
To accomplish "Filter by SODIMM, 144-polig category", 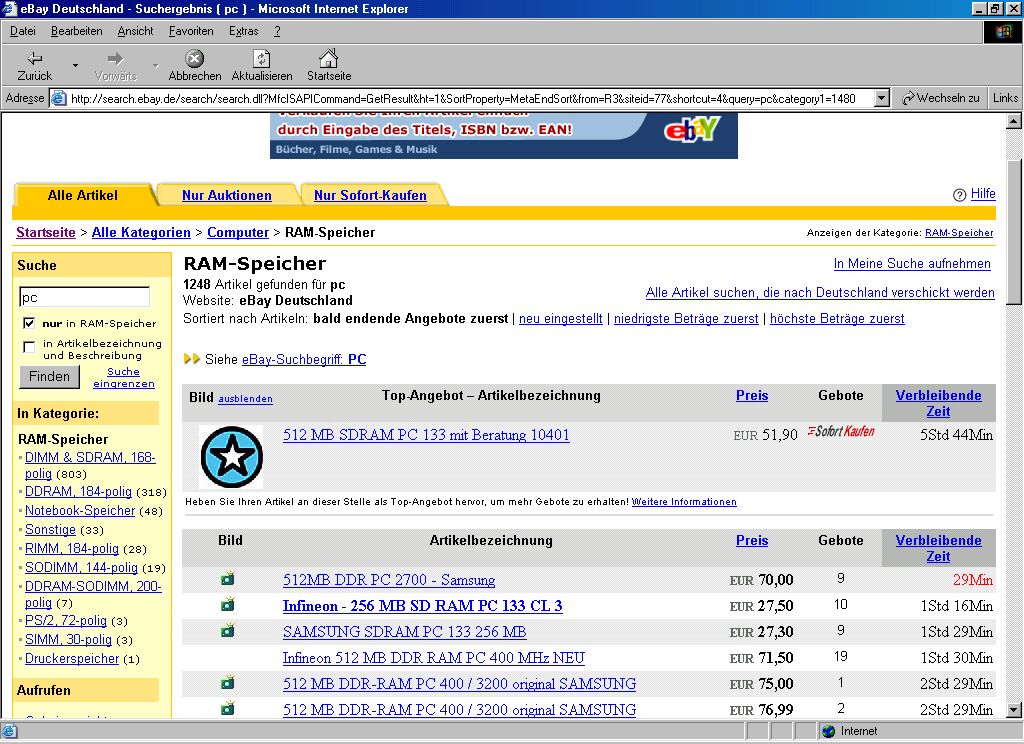I will click(x=81, y=567).
